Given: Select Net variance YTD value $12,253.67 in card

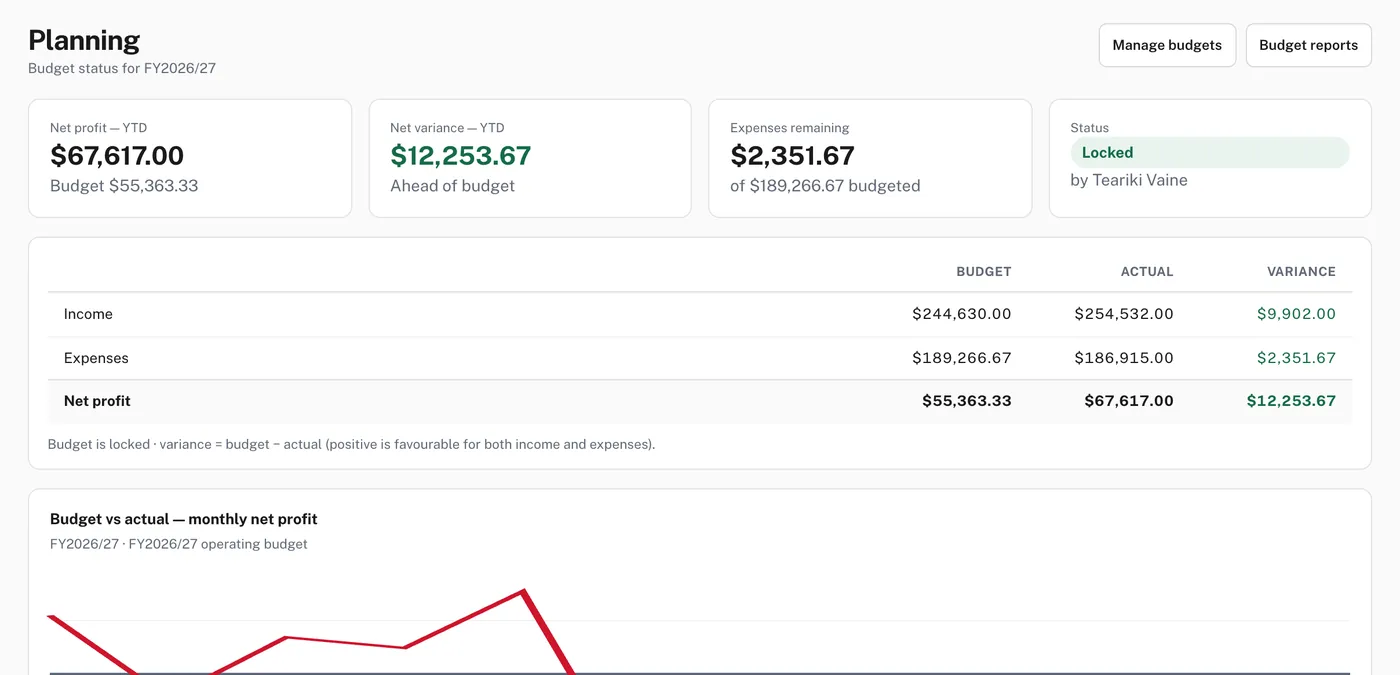Looking at the screenshot, I should [x=460, y=156].
